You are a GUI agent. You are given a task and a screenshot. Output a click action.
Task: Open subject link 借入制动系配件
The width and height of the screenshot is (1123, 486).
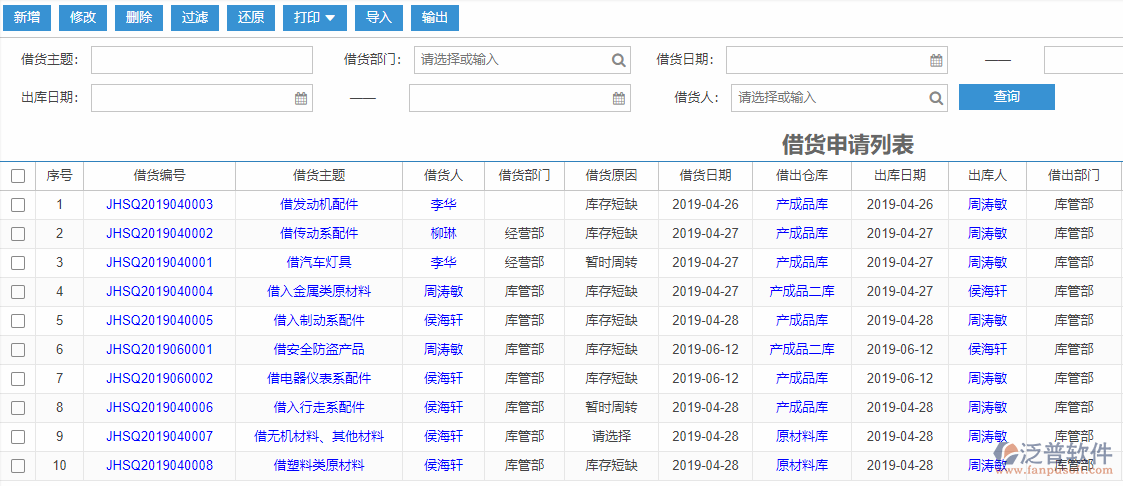(x=319, y=321)
